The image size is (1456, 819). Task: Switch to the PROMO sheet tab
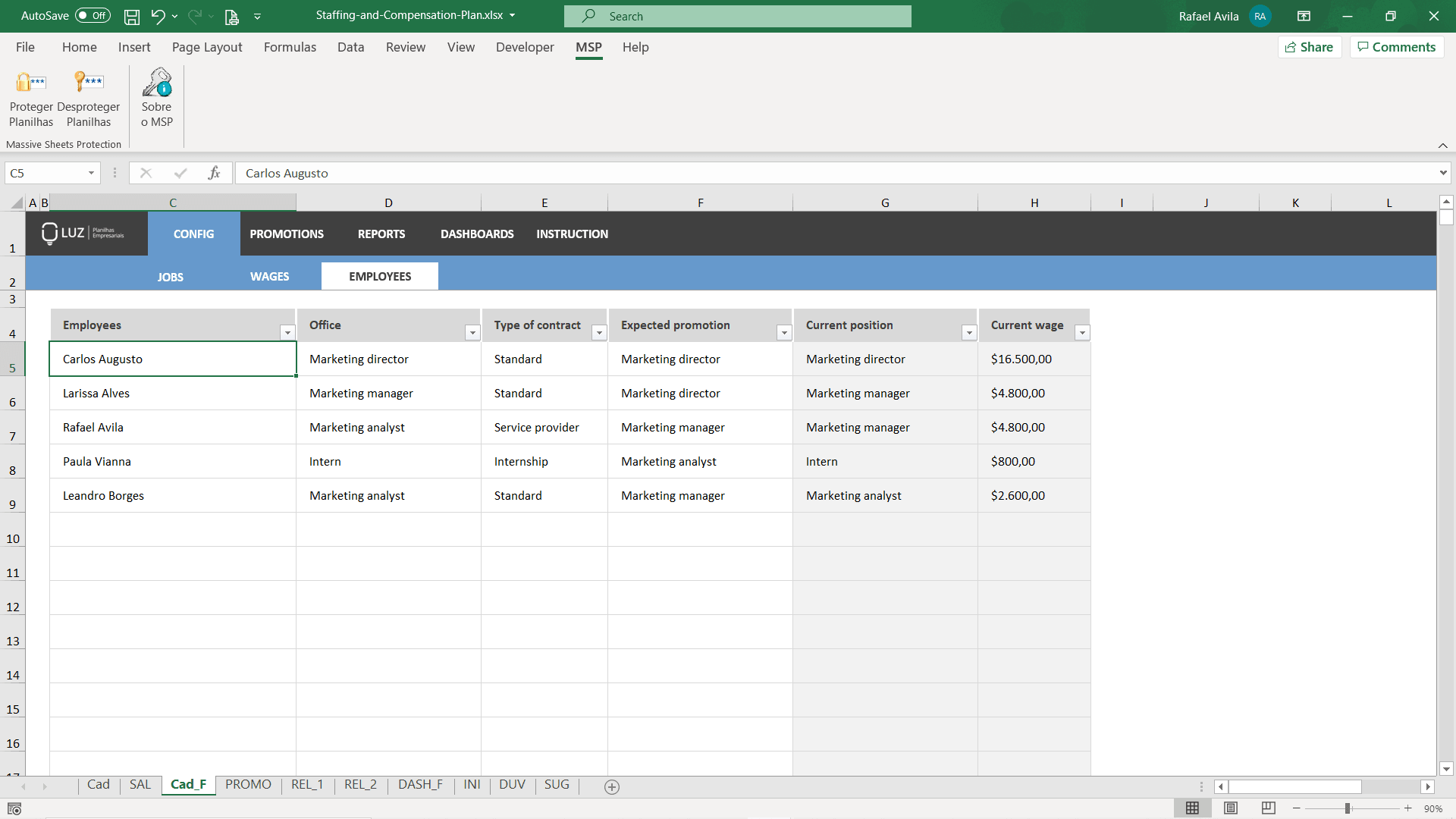pos(248,785)
